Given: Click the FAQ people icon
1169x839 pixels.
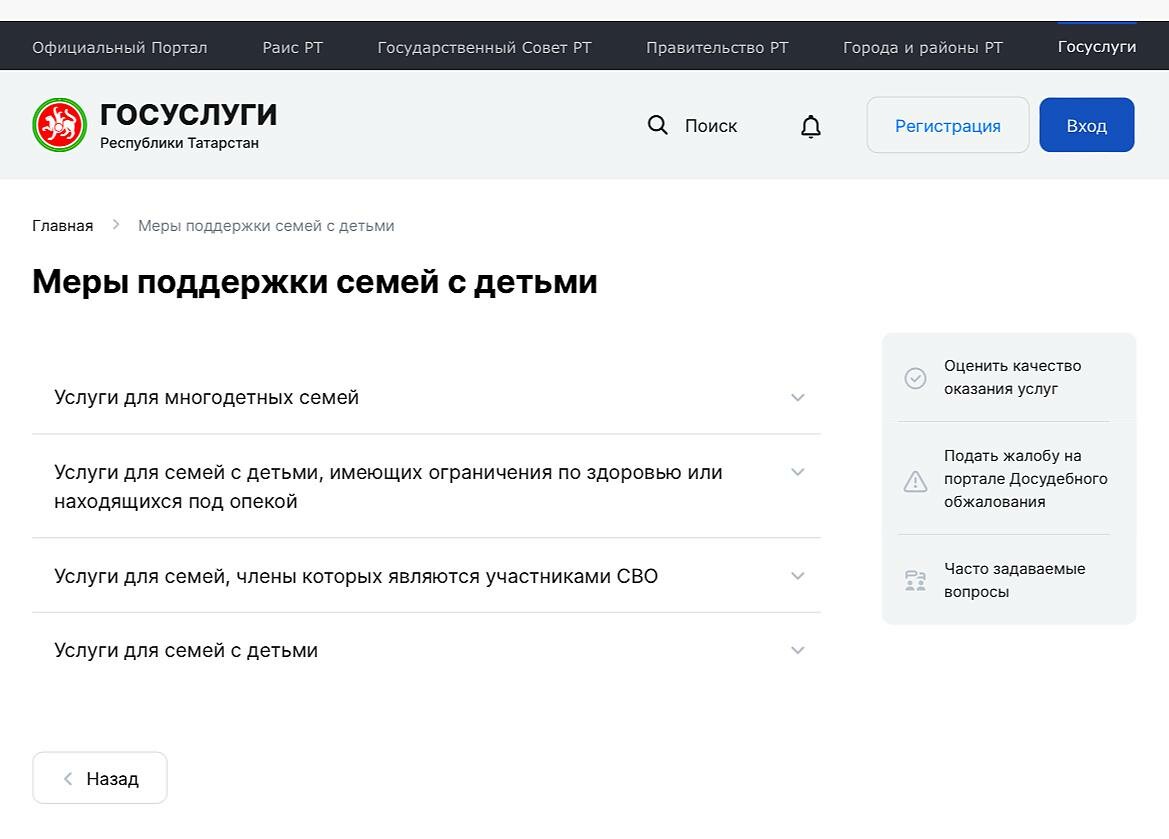Looking at the screenshot, I should [x=915, y=580].
